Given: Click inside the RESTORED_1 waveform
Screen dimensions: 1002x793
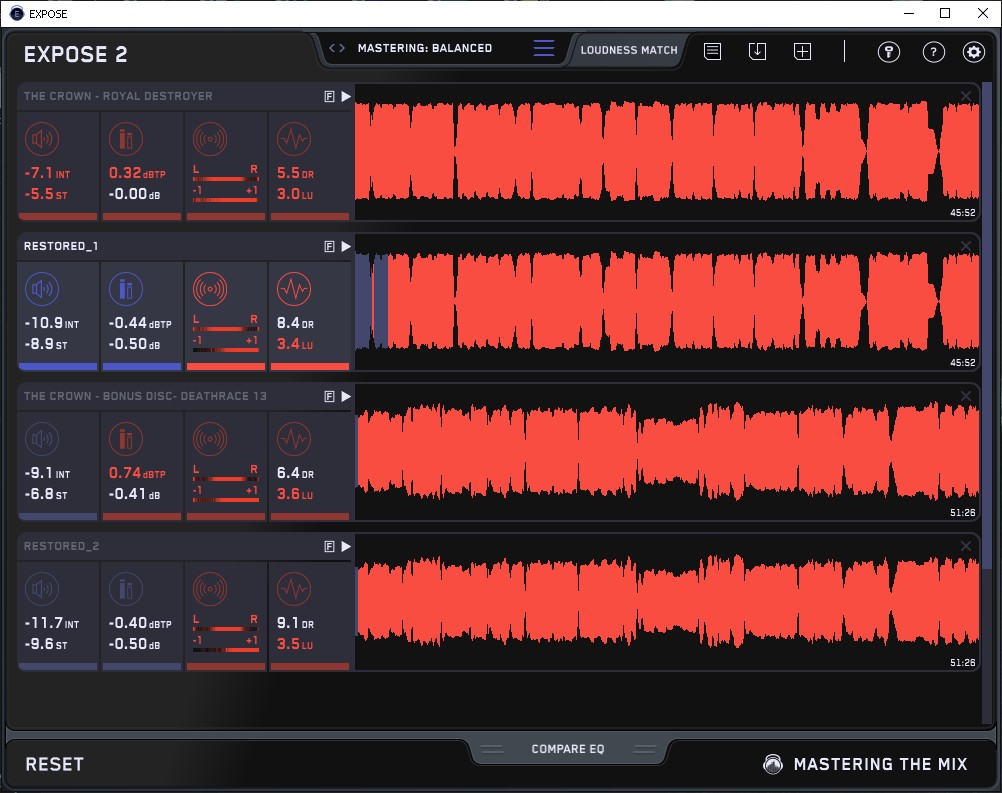Looking at the screenshot, I should (667, 302).
